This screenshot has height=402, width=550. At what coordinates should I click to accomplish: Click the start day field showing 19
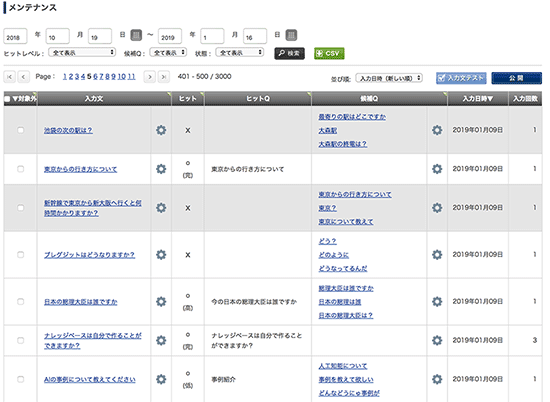[100, 36]
